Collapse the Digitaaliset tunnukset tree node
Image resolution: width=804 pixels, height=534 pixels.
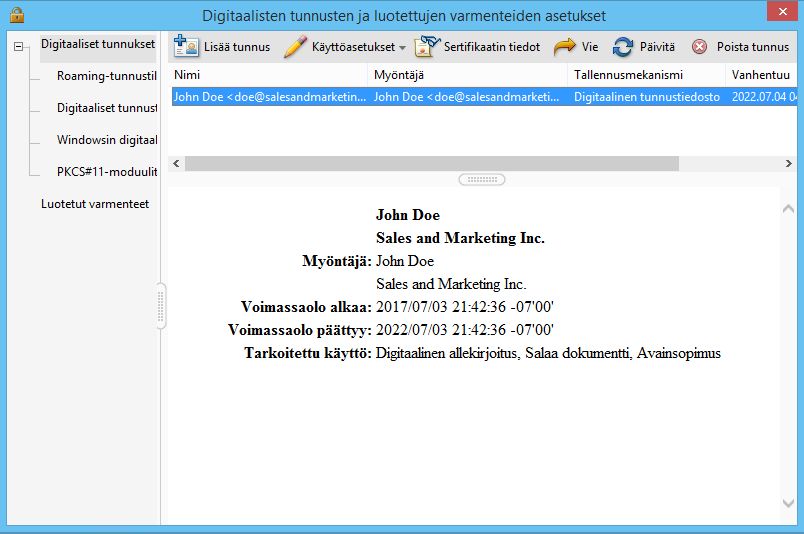coord(18,46)
